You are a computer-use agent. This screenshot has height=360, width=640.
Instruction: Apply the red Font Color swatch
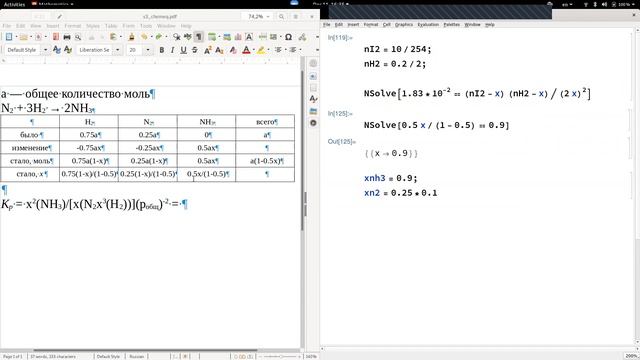tap(246, 50)
